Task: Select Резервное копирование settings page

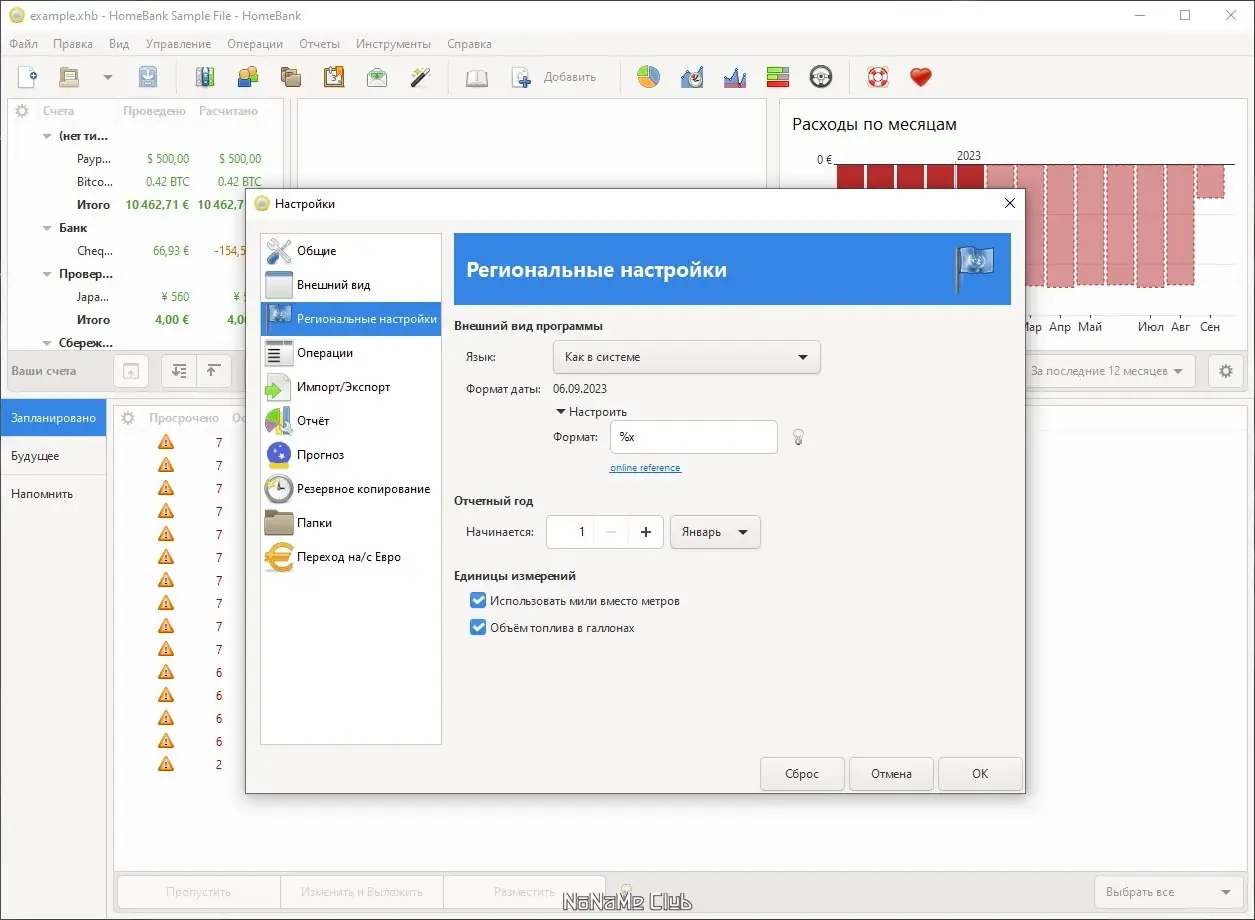Action: pyautogui.click(x=351, y=489)
